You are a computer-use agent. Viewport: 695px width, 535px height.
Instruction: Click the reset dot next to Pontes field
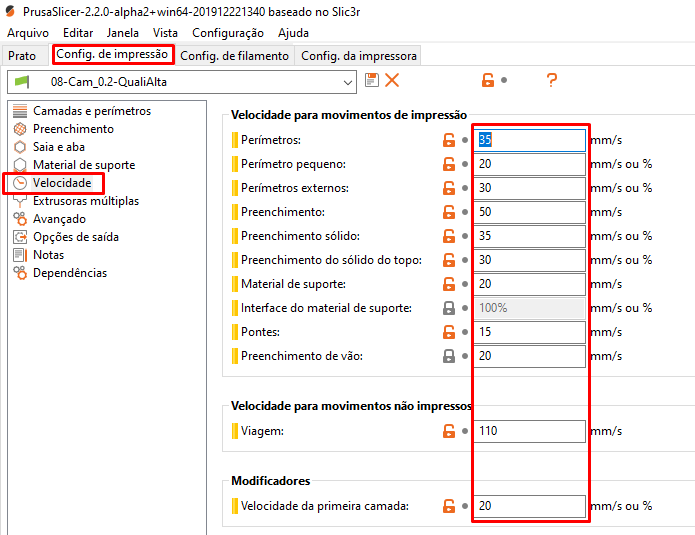tap(465, 332)
